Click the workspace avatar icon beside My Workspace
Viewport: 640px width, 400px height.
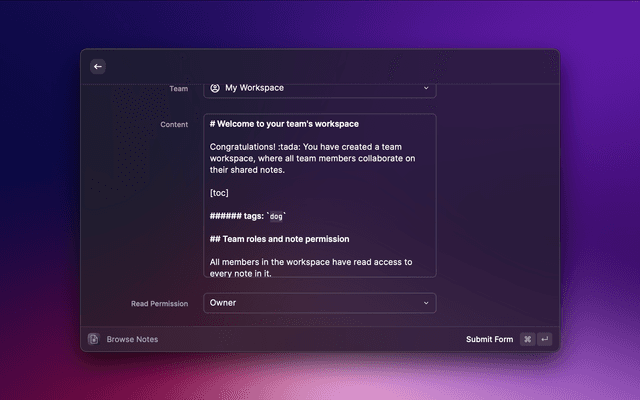215,88
